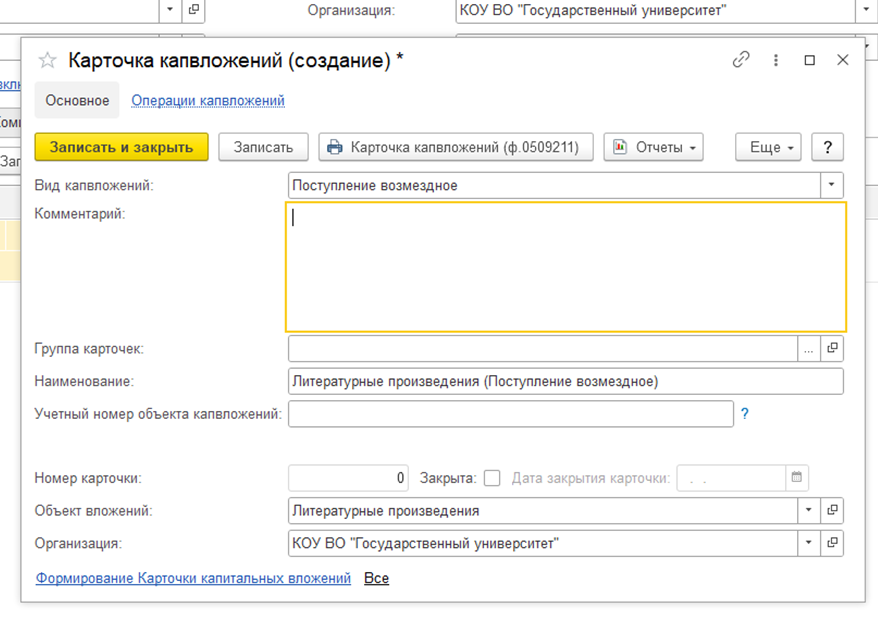Image resolution: width=878 pixels, height=632 pixels.
Task: Open the Организация item form in card
Action: click(x=832, y=543)
